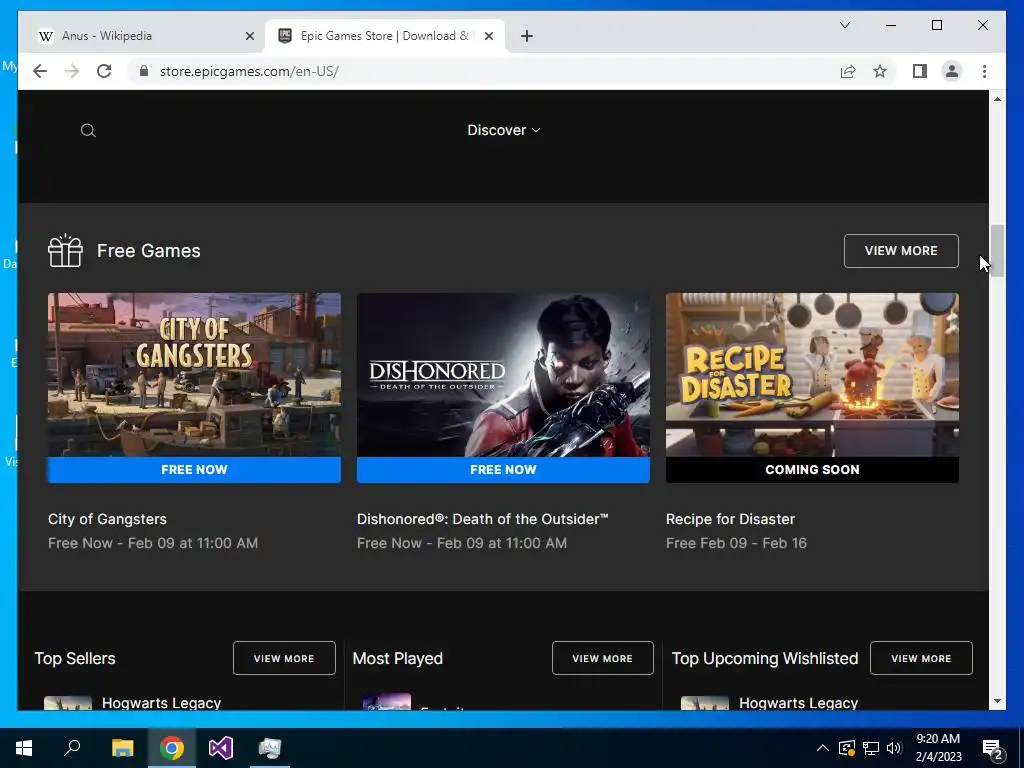Screen dimensions: 1024x768
Task: Switch to the Anus - Wikipedia tab
Action: [x=145, y=36]
